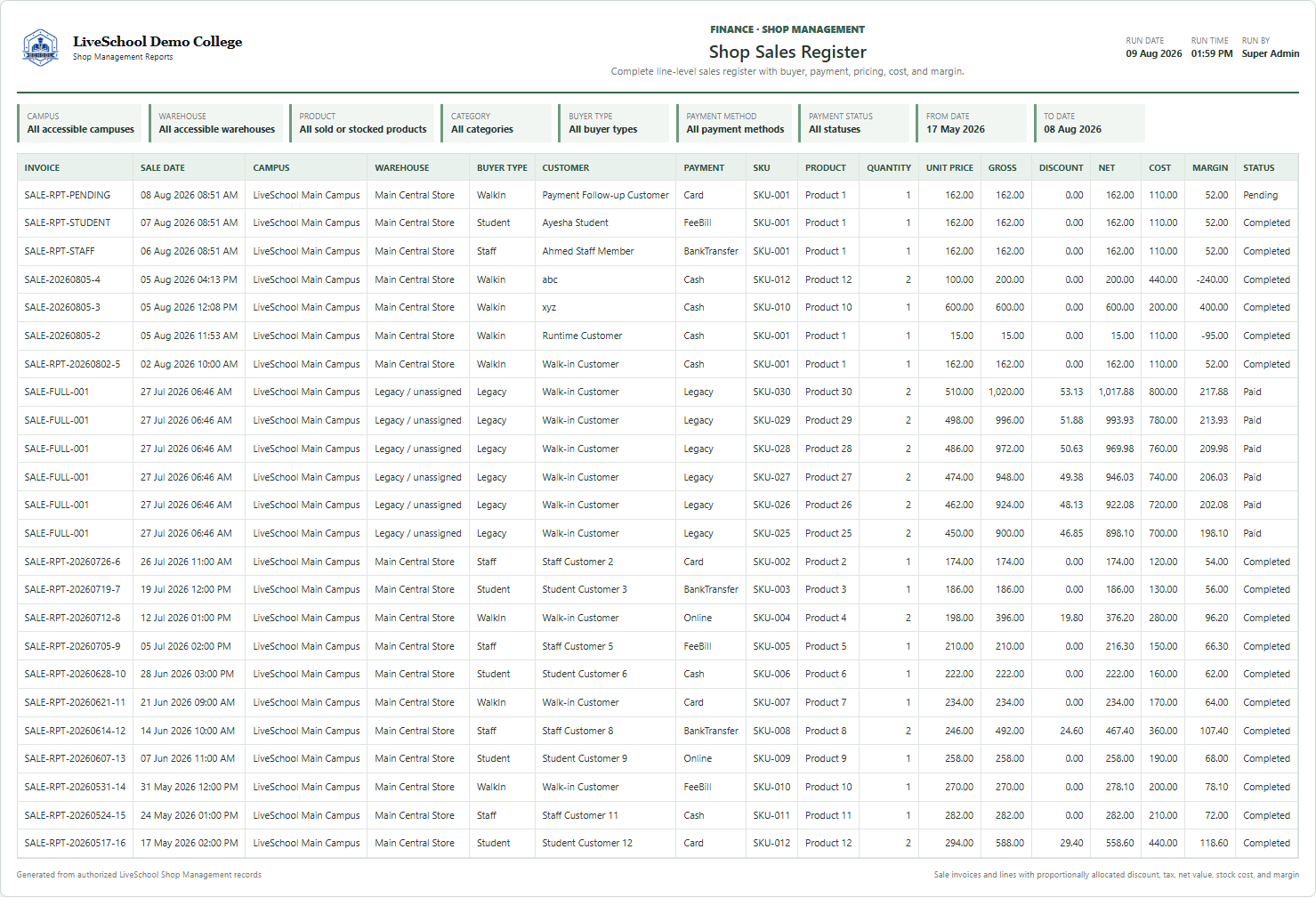This screenshot has height=898, width=1316.
Task: Select invoice SALE-RPT-20260531-14
Action: (x=75, y=787)
